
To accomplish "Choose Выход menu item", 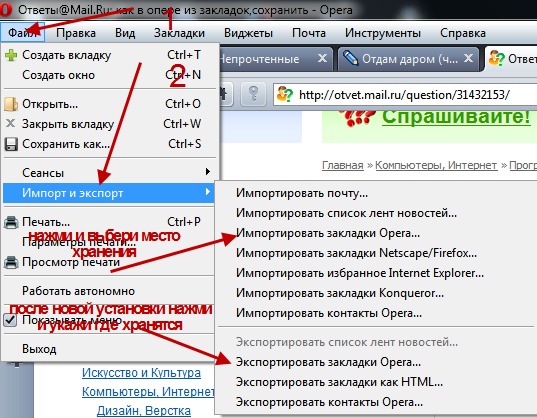I will 110,349.
